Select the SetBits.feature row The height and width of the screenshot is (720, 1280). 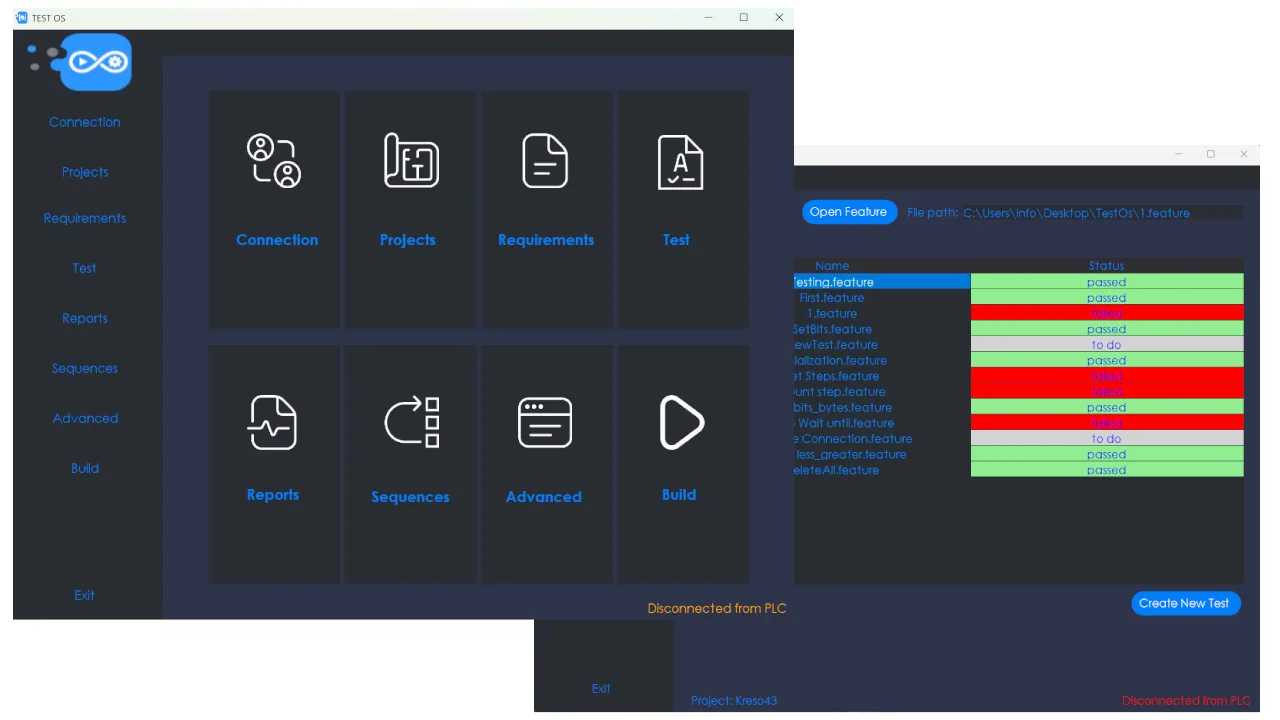(882, 329)
